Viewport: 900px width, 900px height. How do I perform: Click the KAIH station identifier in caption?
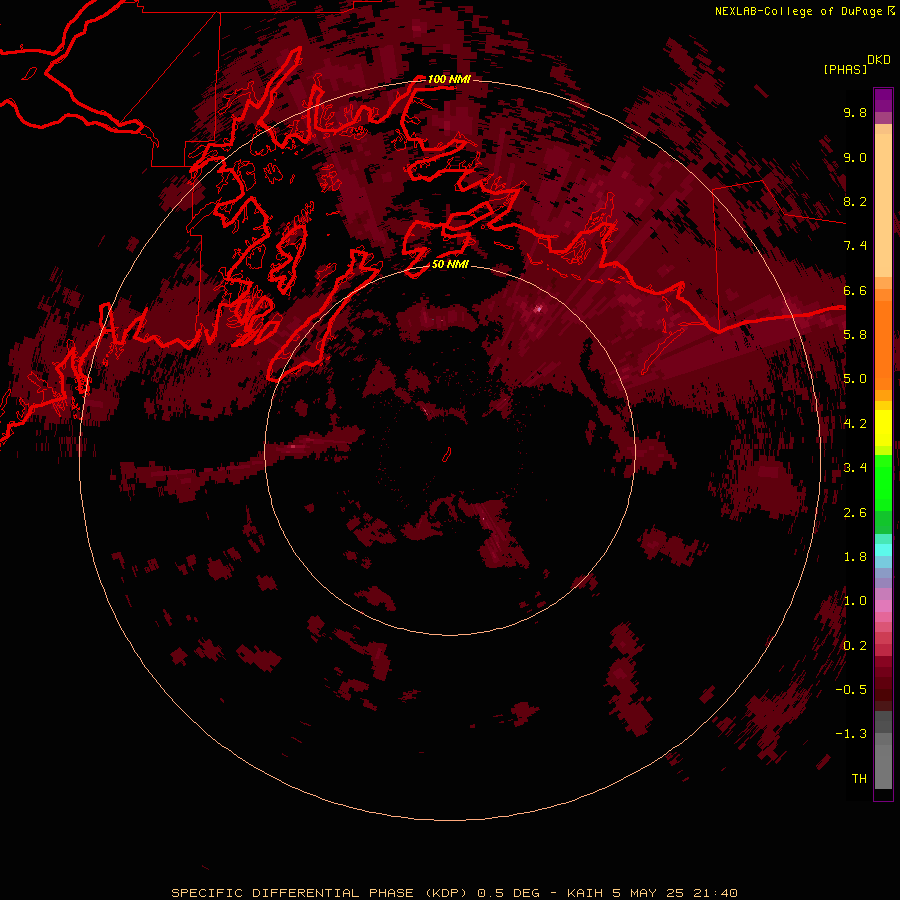click(585, 893)
